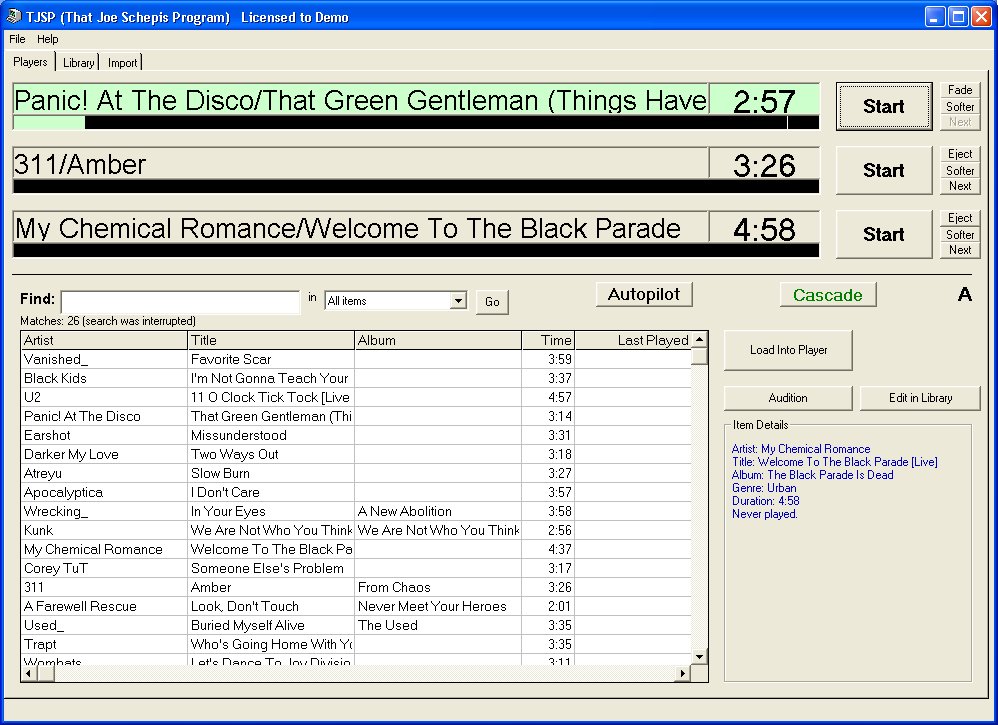Image resolution: width=998 pixels, height=725 pixels.
Task: Sort list by Title column header
Action: point(271,341)
